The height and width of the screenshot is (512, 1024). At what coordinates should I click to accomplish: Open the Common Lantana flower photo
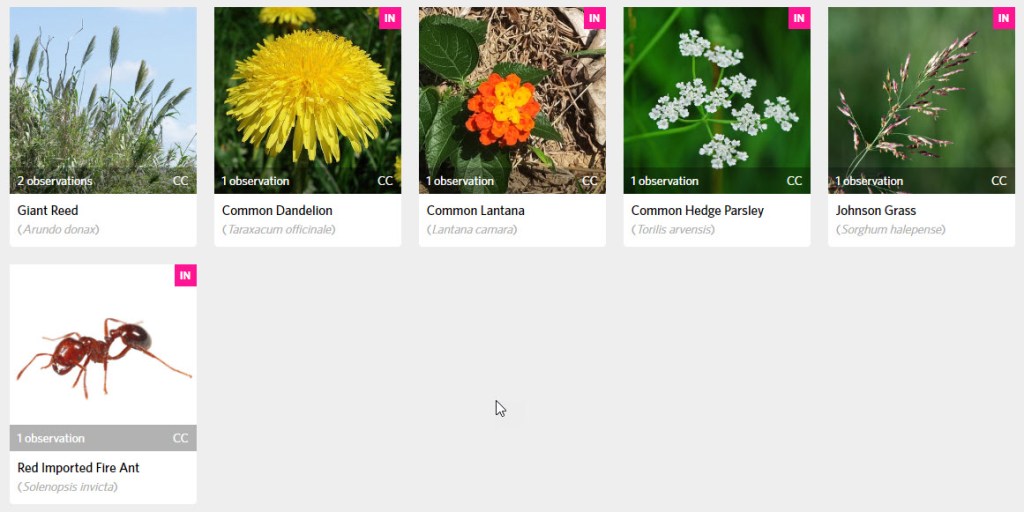point(512,101)
